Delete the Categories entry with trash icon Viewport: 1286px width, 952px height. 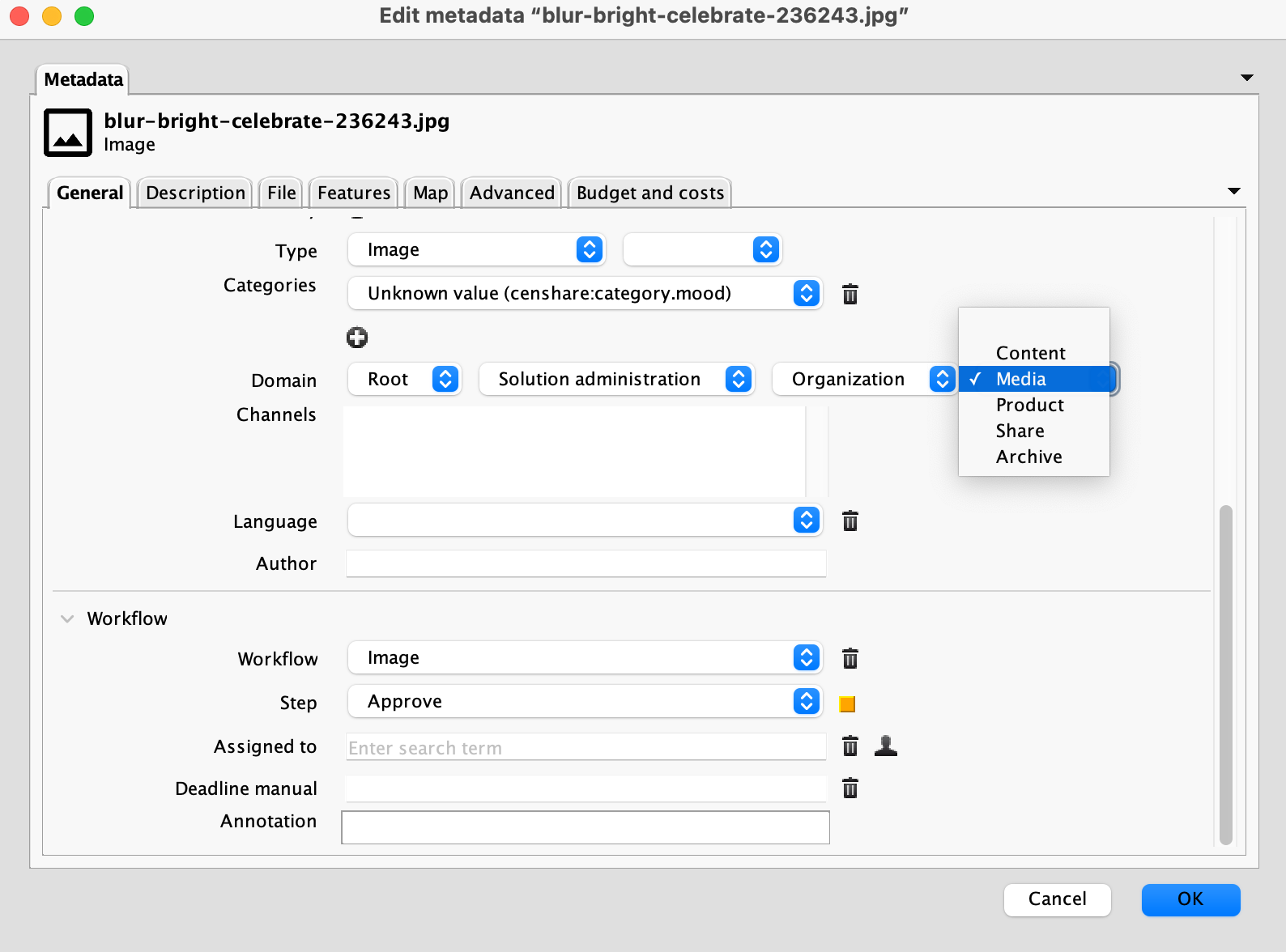[x=850, y=294]
